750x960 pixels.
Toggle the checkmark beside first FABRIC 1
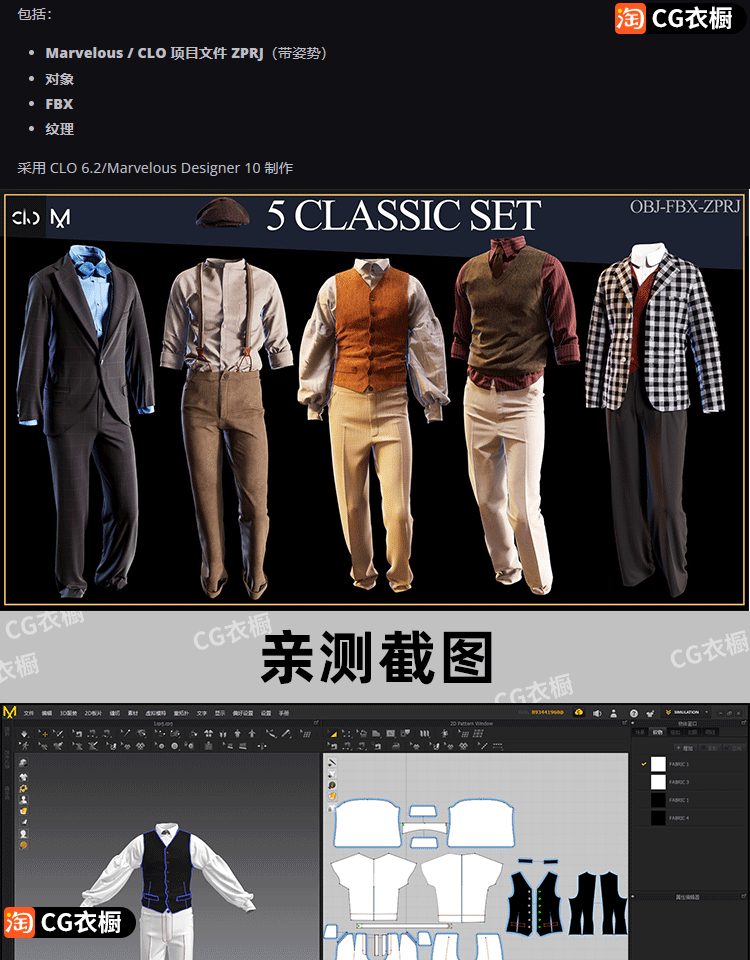[x=643, y=764]
